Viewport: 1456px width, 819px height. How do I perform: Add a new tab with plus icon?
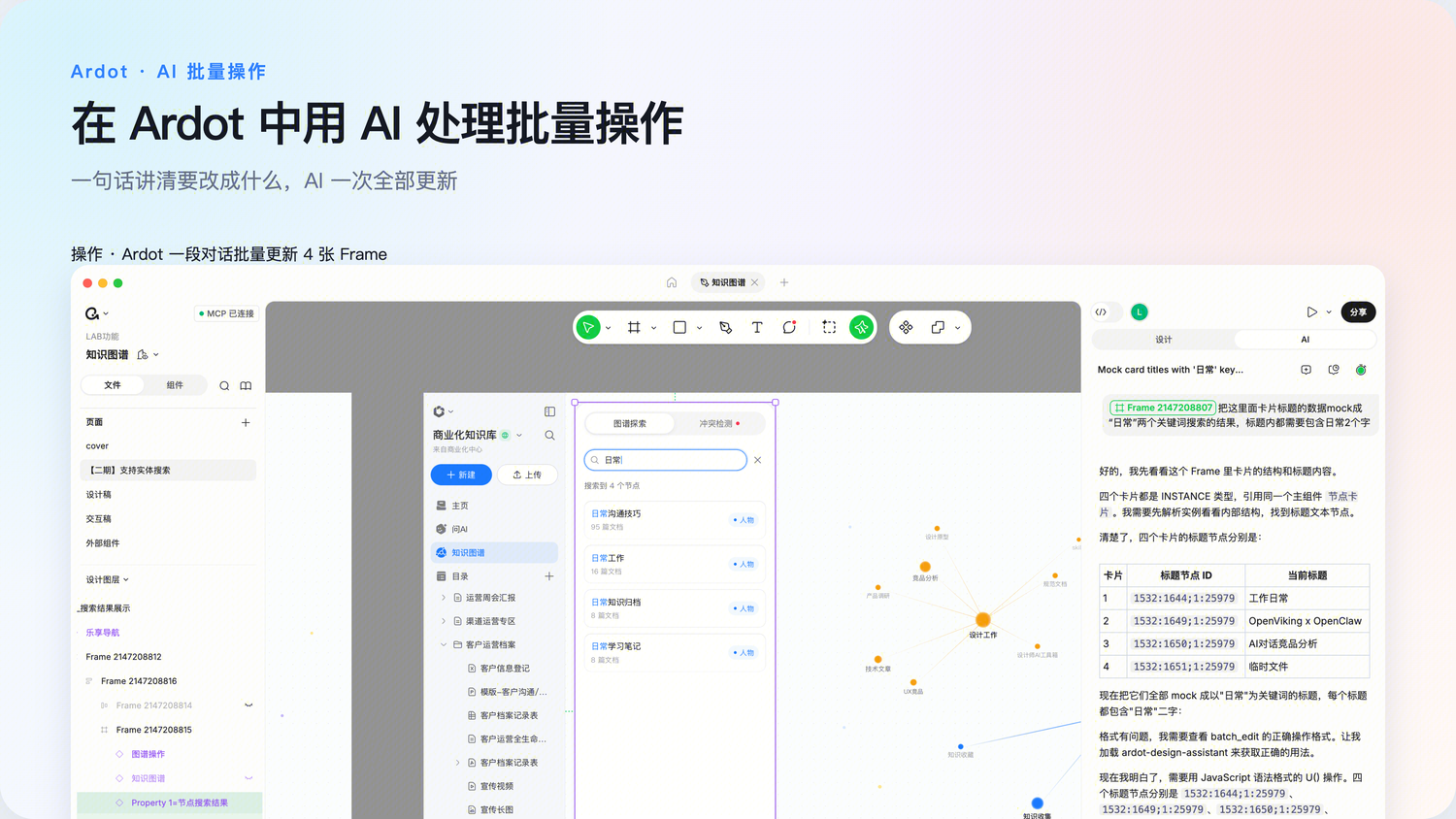click(784, 282)
